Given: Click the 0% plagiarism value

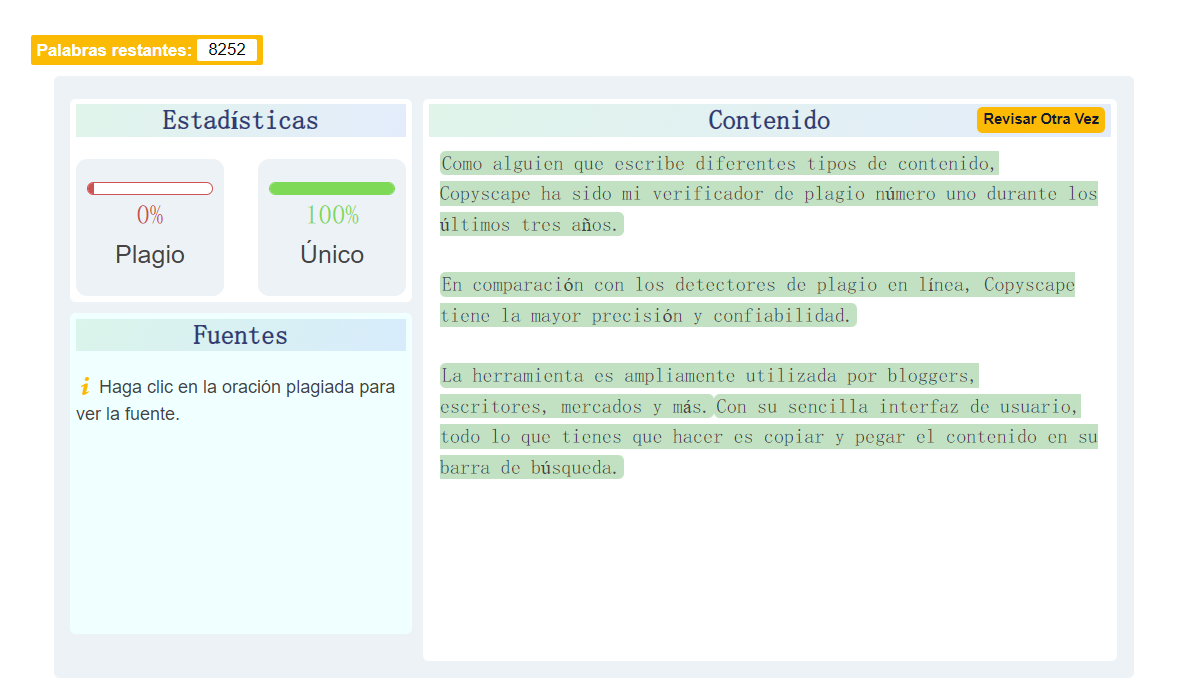Looking at the screenshot, I should [150, 215].
